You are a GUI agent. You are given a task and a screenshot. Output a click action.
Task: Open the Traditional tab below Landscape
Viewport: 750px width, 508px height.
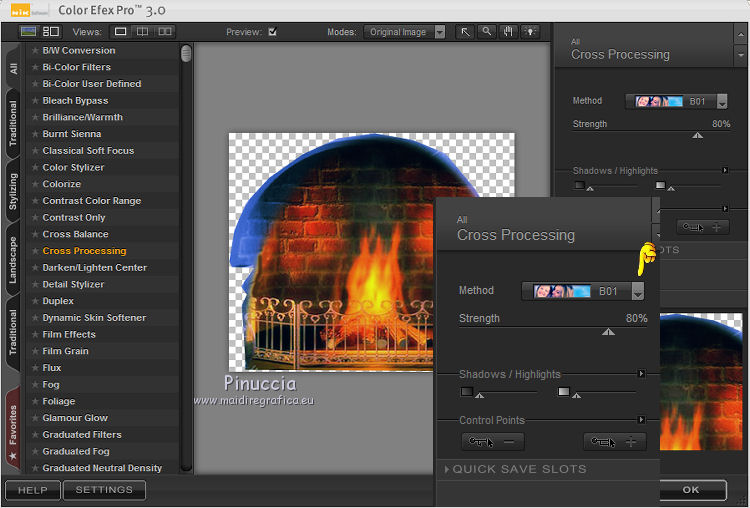click(13, 332)
